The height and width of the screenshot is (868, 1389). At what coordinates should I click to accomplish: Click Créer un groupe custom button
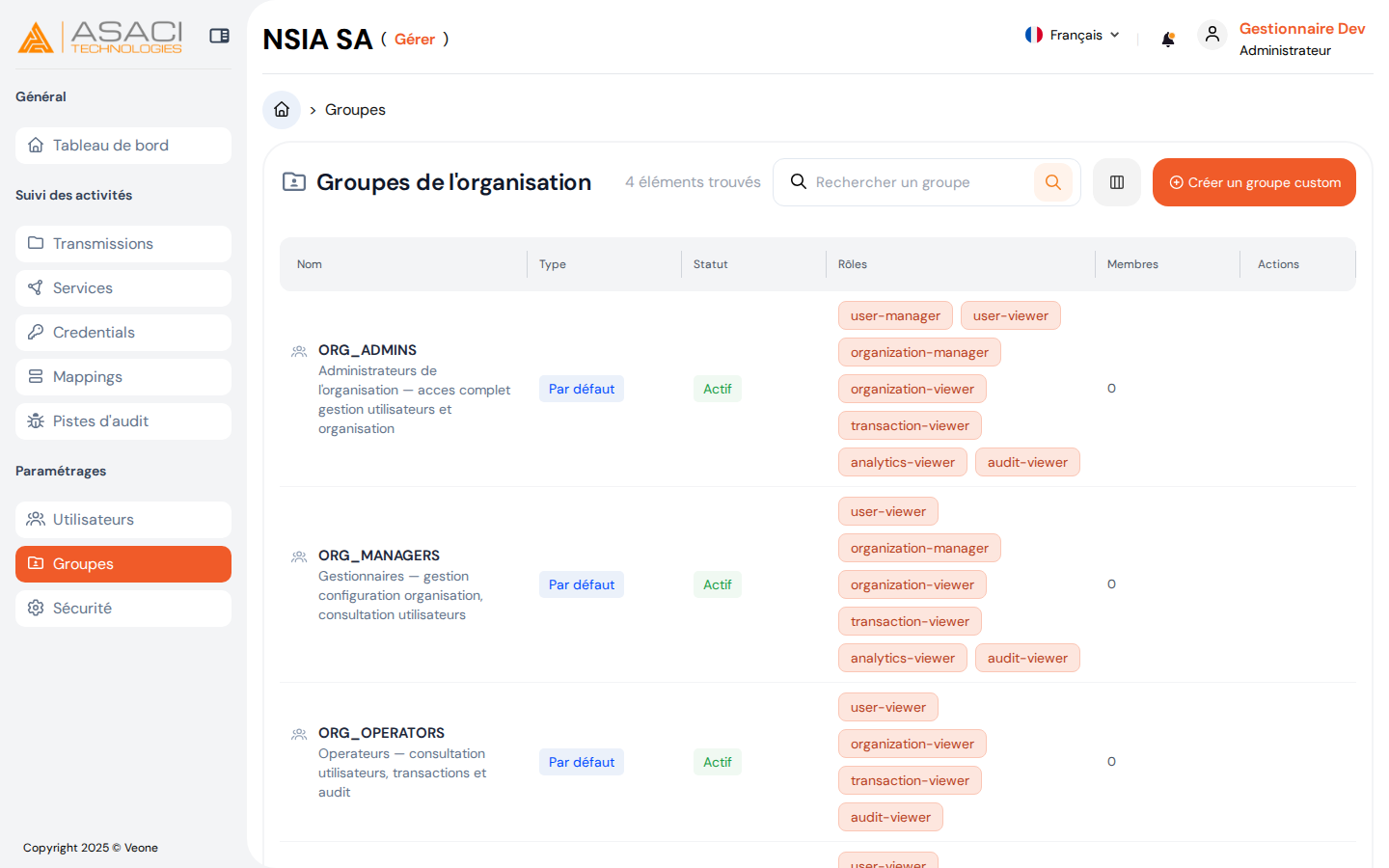pos(1254,182)
